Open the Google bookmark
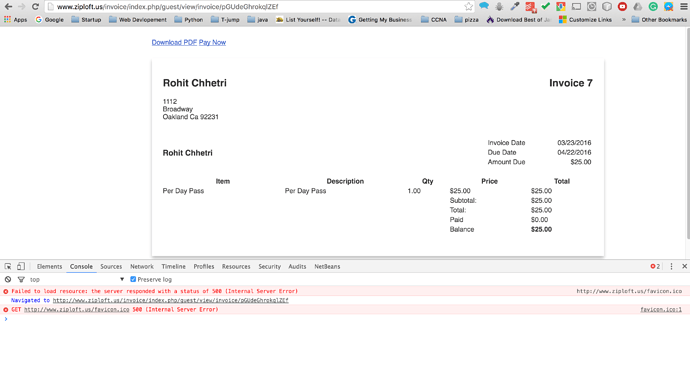 [49, 20]
